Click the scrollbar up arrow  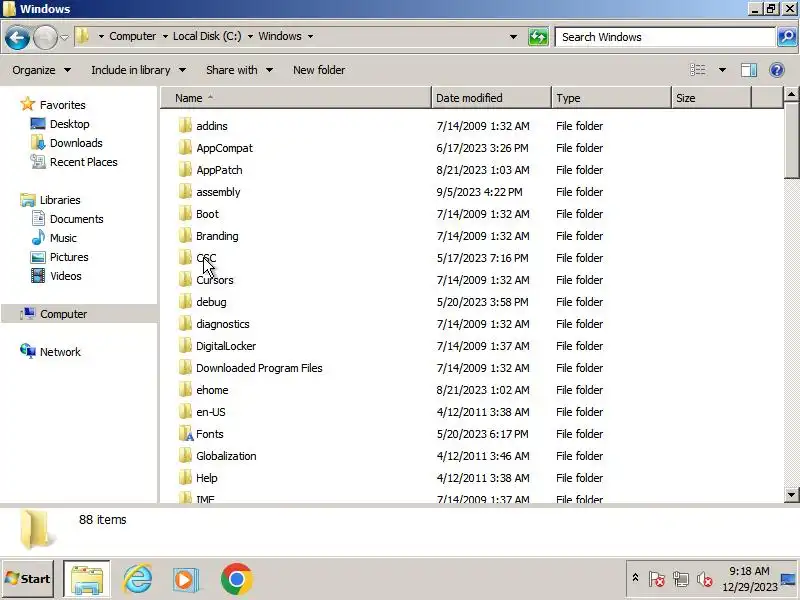click(x=791, y=94)
